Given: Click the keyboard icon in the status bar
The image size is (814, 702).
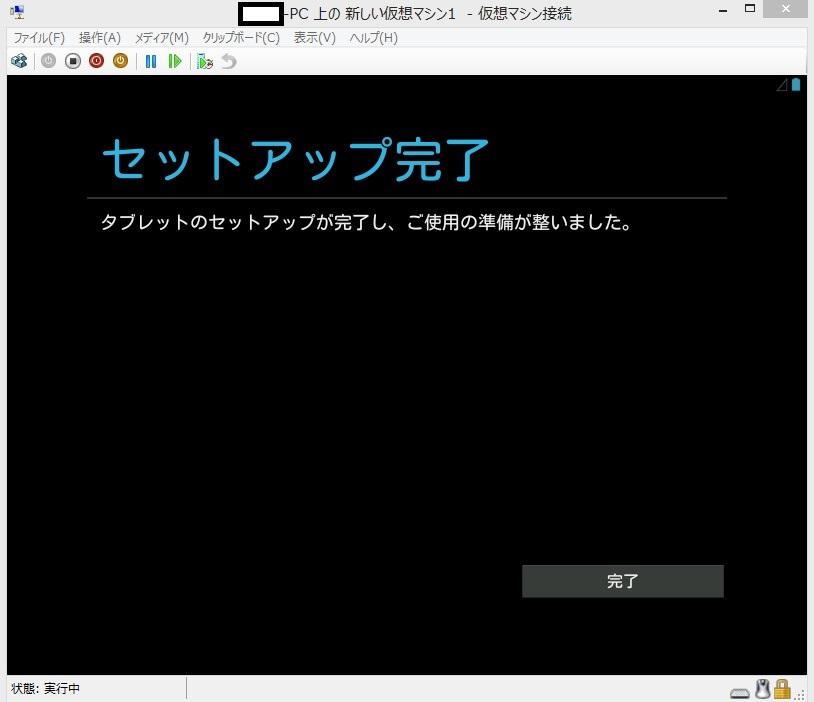Looking at the screenshot, I should [x=740, y=693].
